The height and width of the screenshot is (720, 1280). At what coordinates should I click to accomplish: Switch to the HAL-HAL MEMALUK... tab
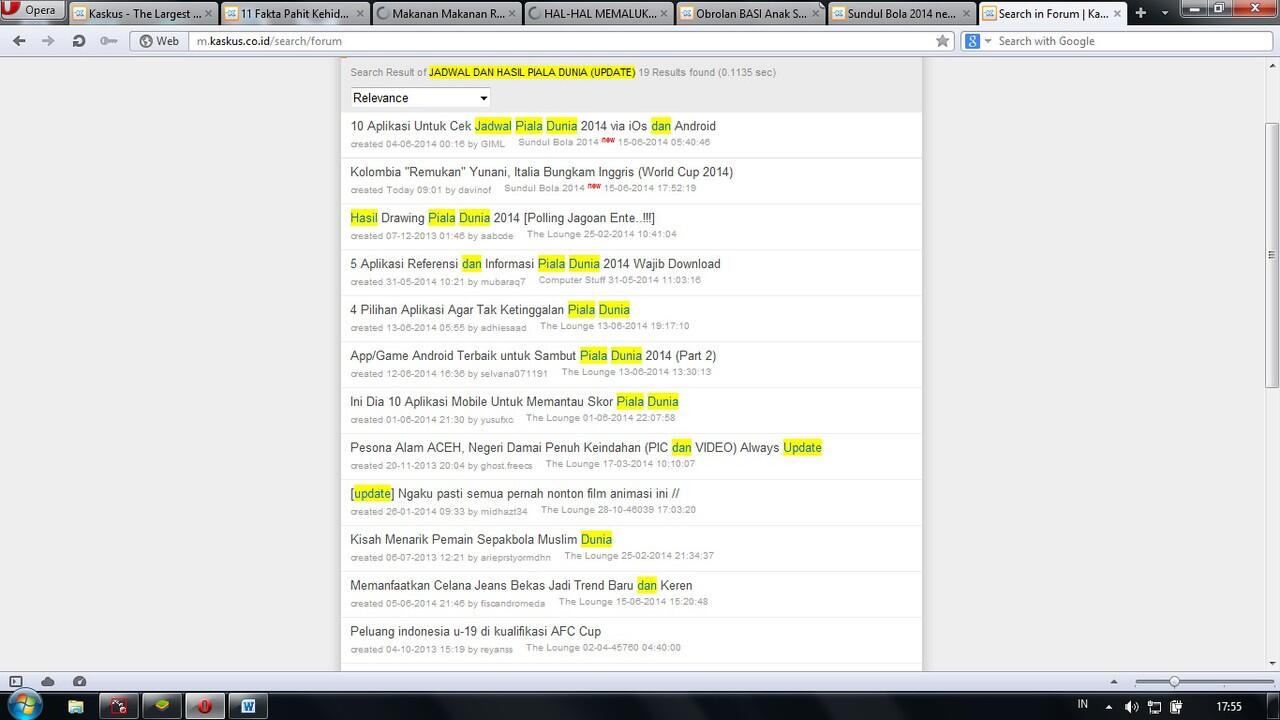[599, 14]
